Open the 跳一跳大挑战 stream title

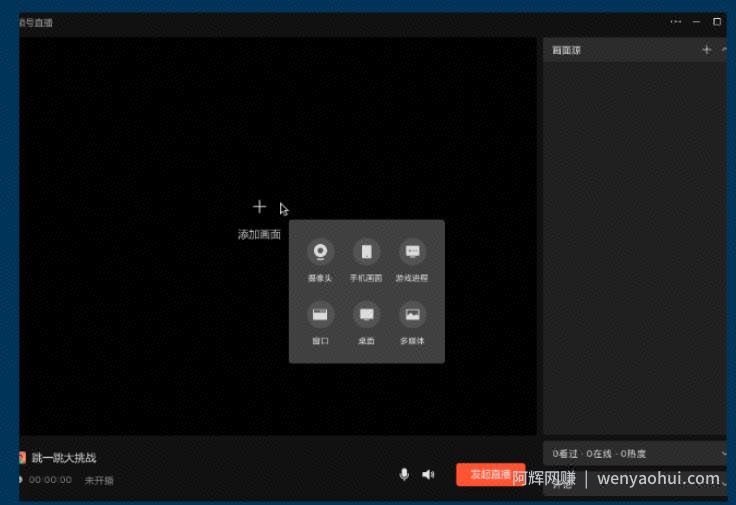point(64,458)
